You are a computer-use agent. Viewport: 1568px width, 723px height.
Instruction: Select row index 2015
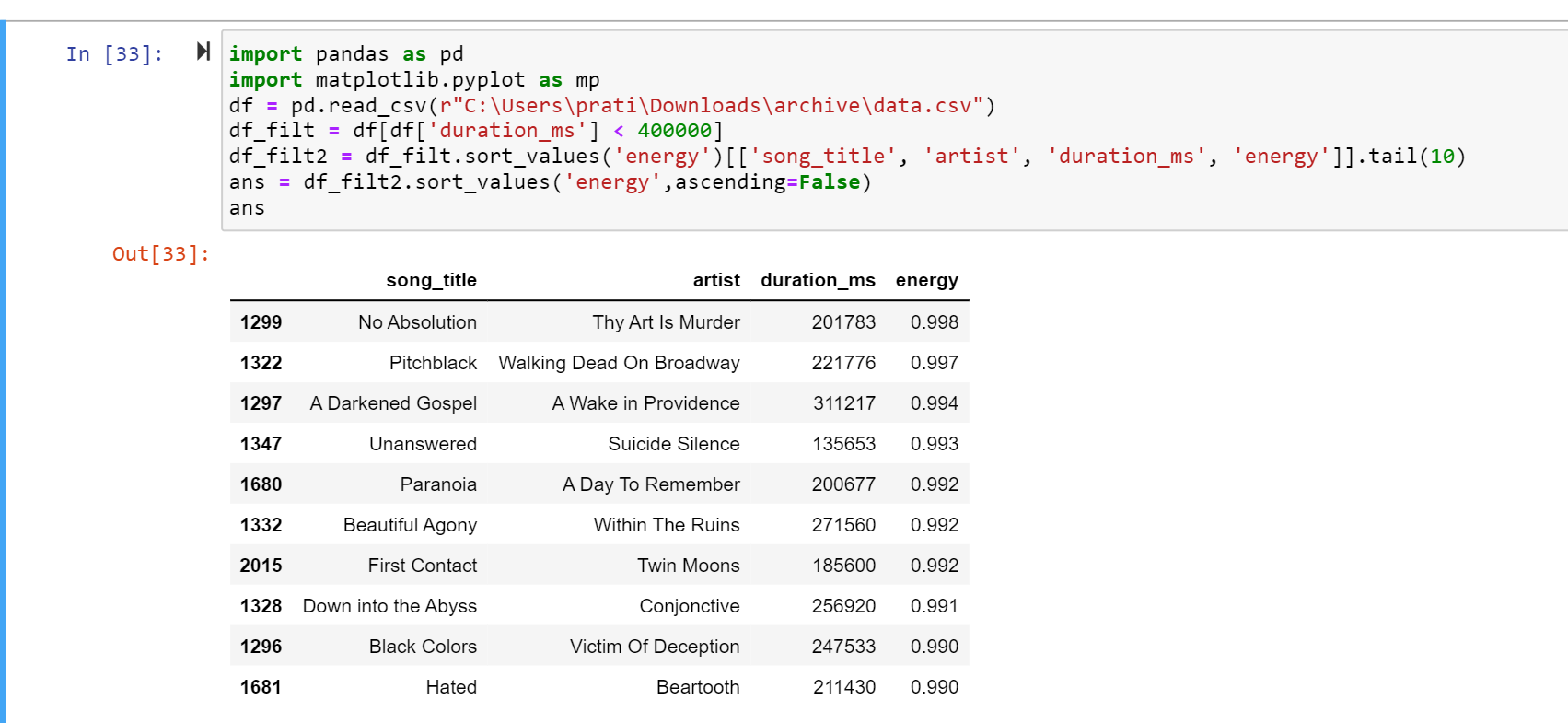coord(261,566)
